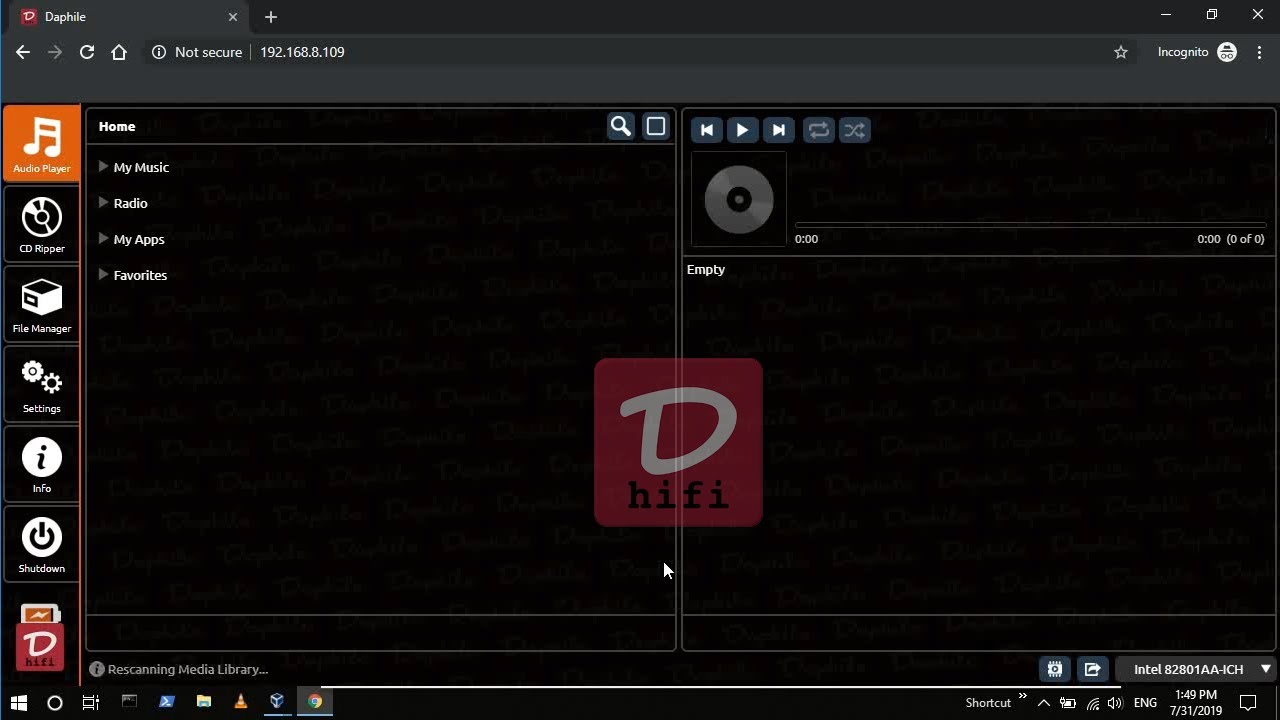Open the volume control in system tray
1280x720 pixels.
1117,703
